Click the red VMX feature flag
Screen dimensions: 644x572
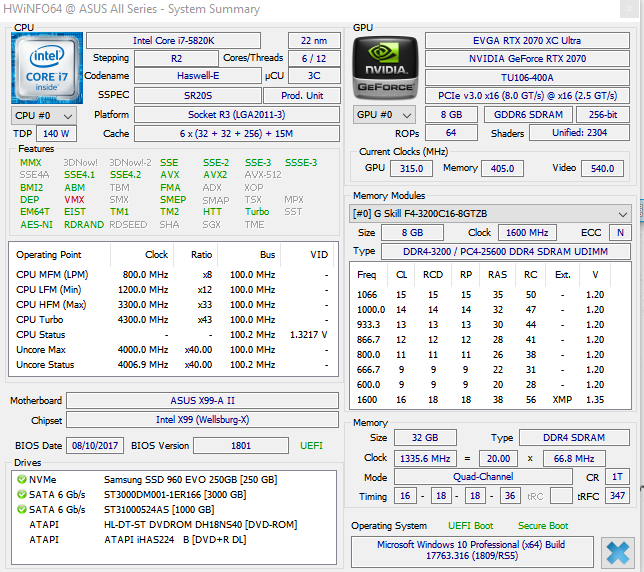(x=74, y=200)
